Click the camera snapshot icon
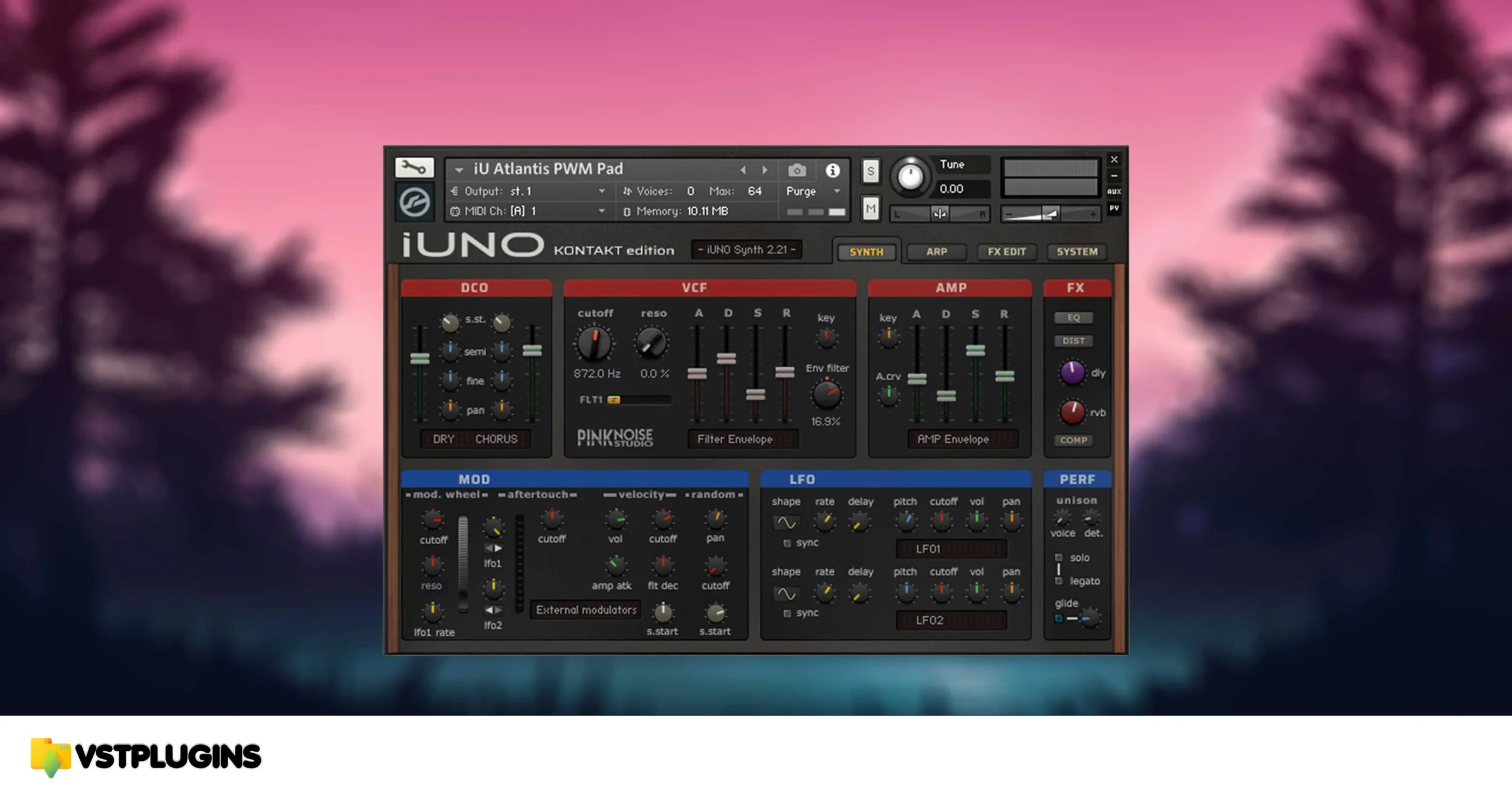This screenshot has height=801, width=1512. (797, 171)
